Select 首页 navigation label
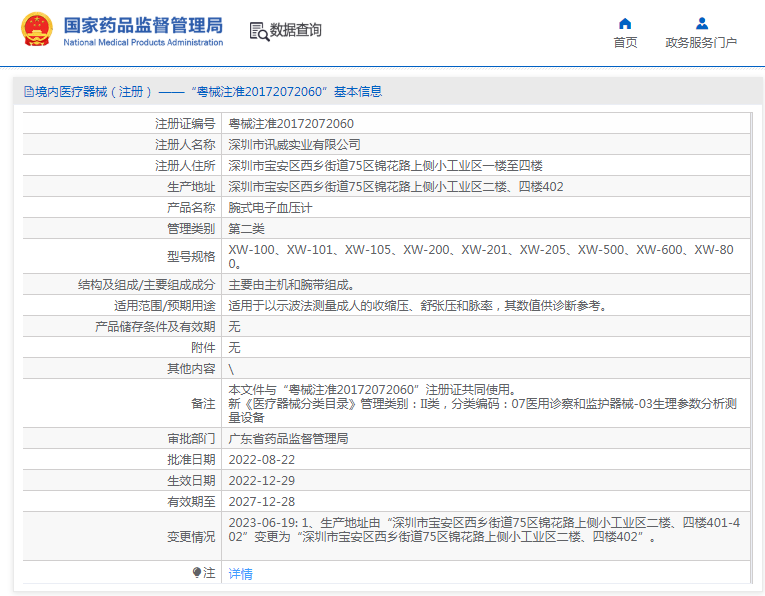This screenshot has height=596, width=765. [x=625, y=42]
